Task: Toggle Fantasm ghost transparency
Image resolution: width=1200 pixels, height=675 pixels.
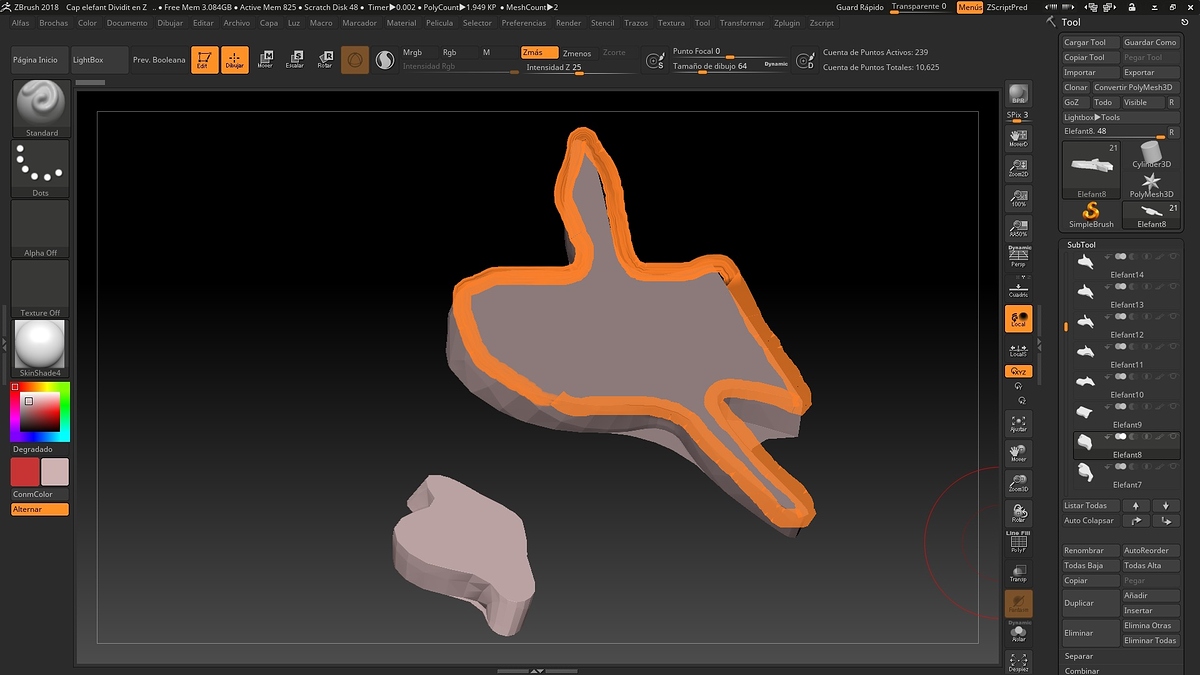Action: click(x=1018, y=603)
